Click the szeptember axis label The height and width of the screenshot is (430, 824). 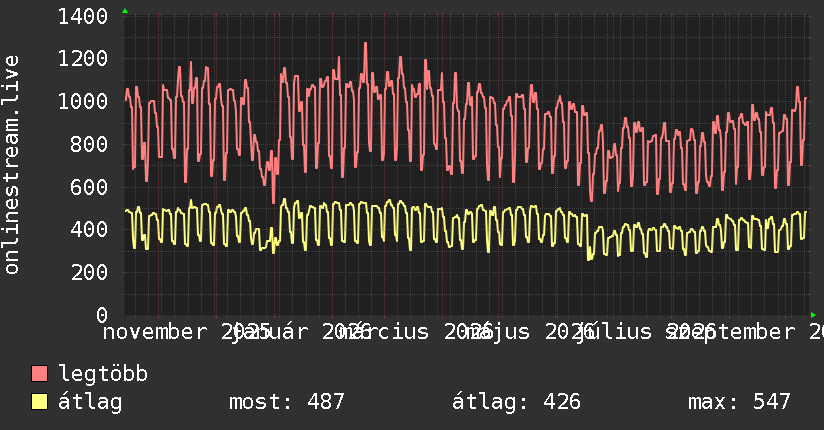(732, 332)
